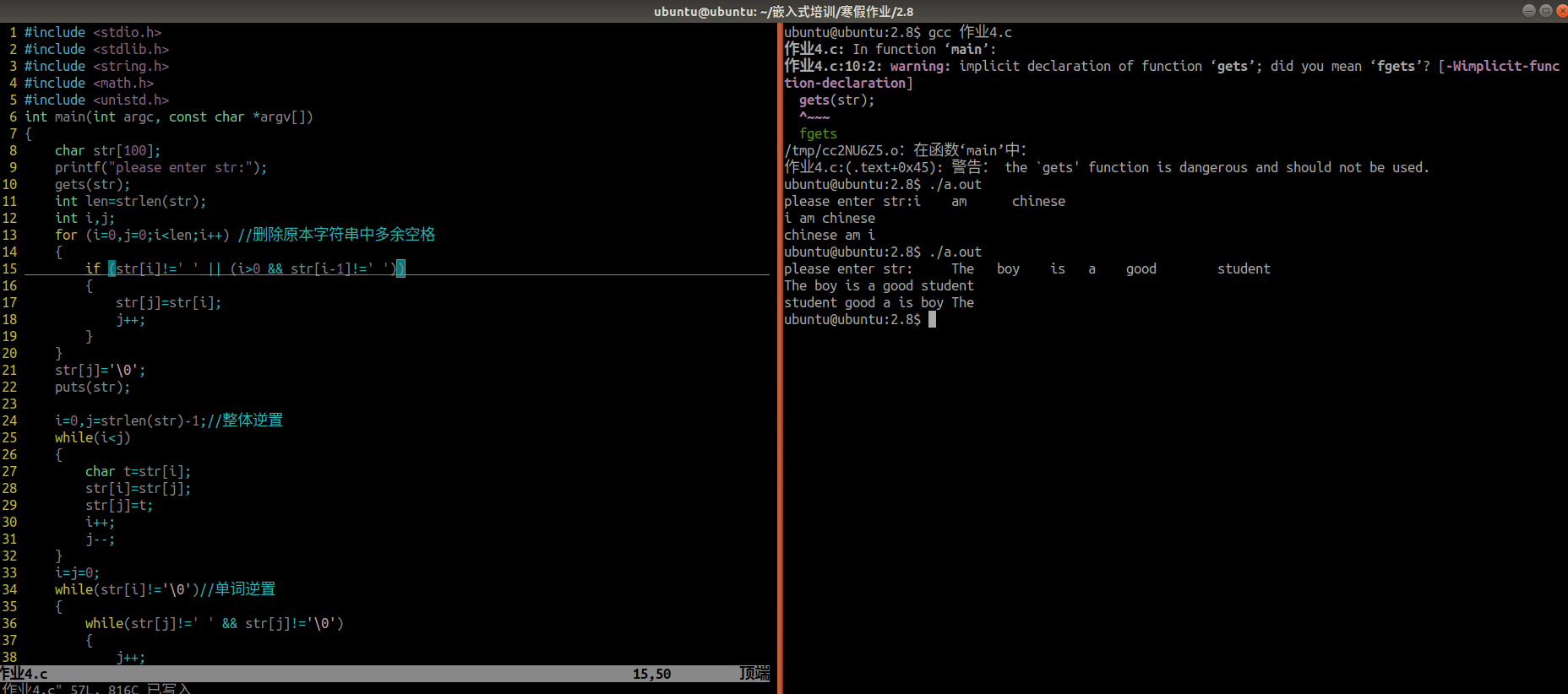Click the first './a.out' command line

coord(883,184)
